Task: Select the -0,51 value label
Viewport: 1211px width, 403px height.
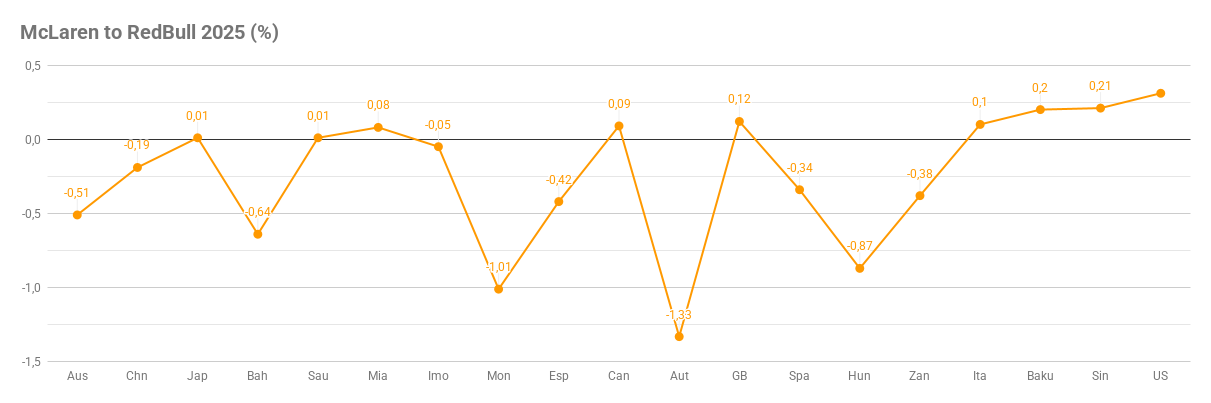Action: 77,193
